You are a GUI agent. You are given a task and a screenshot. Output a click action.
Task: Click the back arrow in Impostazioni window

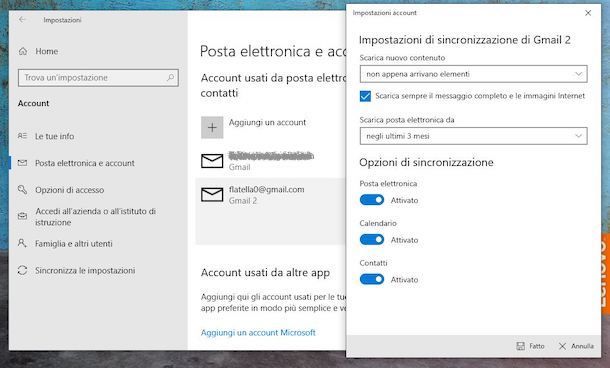(22, 19)
